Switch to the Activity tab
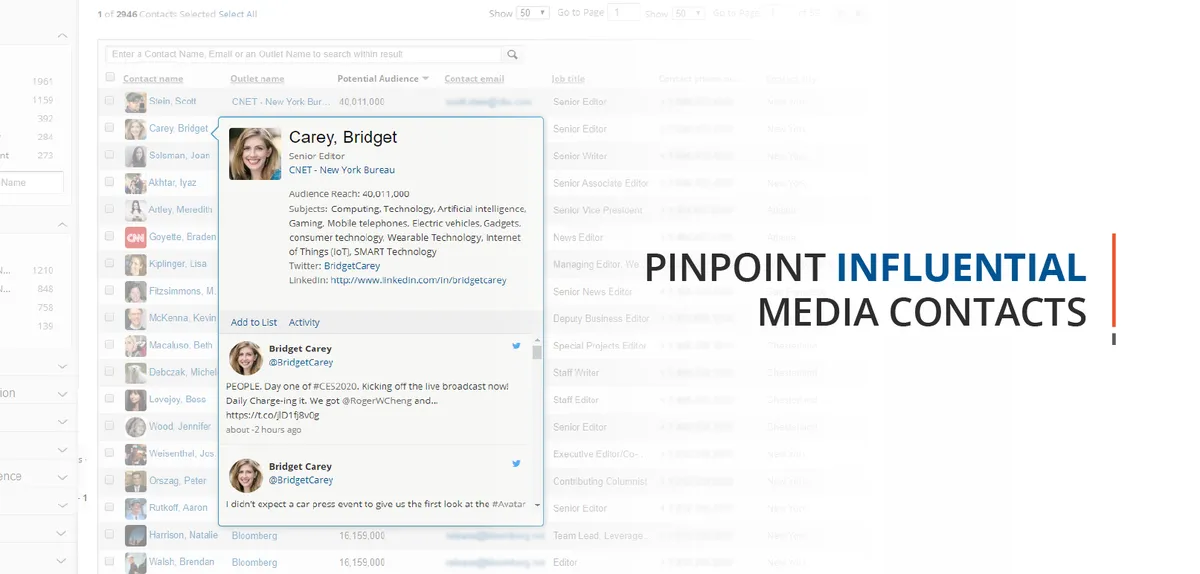Screen dimensions: 1200x574 [x=304, y=322]
